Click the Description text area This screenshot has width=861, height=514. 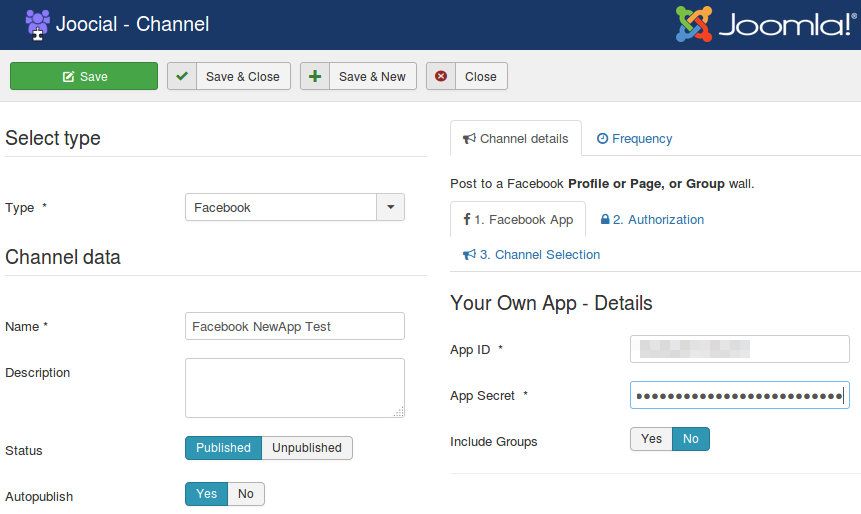(295, 388)
